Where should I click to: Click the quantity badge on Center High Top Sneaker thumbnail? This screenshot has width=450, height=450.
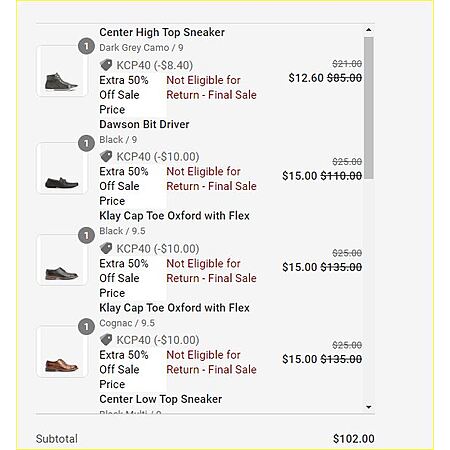click(86, 46)
